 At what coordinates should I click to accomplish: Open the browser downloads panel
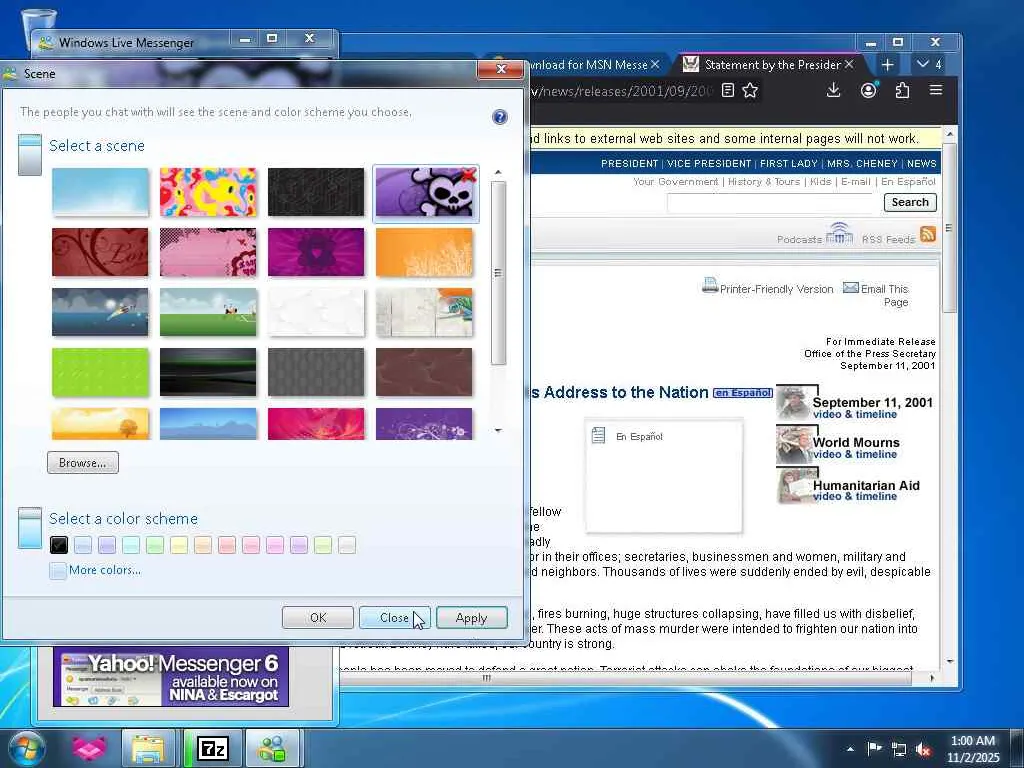(x=833, y=90)
